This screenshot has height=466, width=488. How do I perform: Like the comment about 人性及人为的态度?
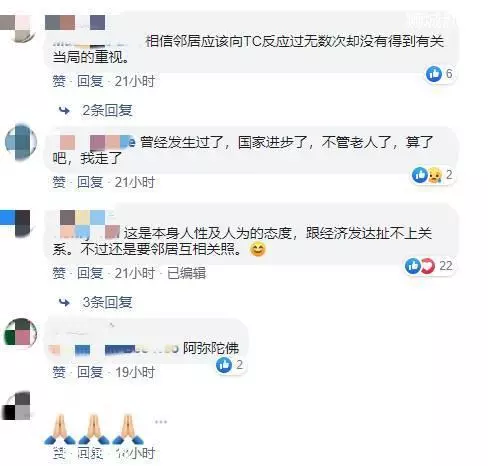tap(59, 273)
